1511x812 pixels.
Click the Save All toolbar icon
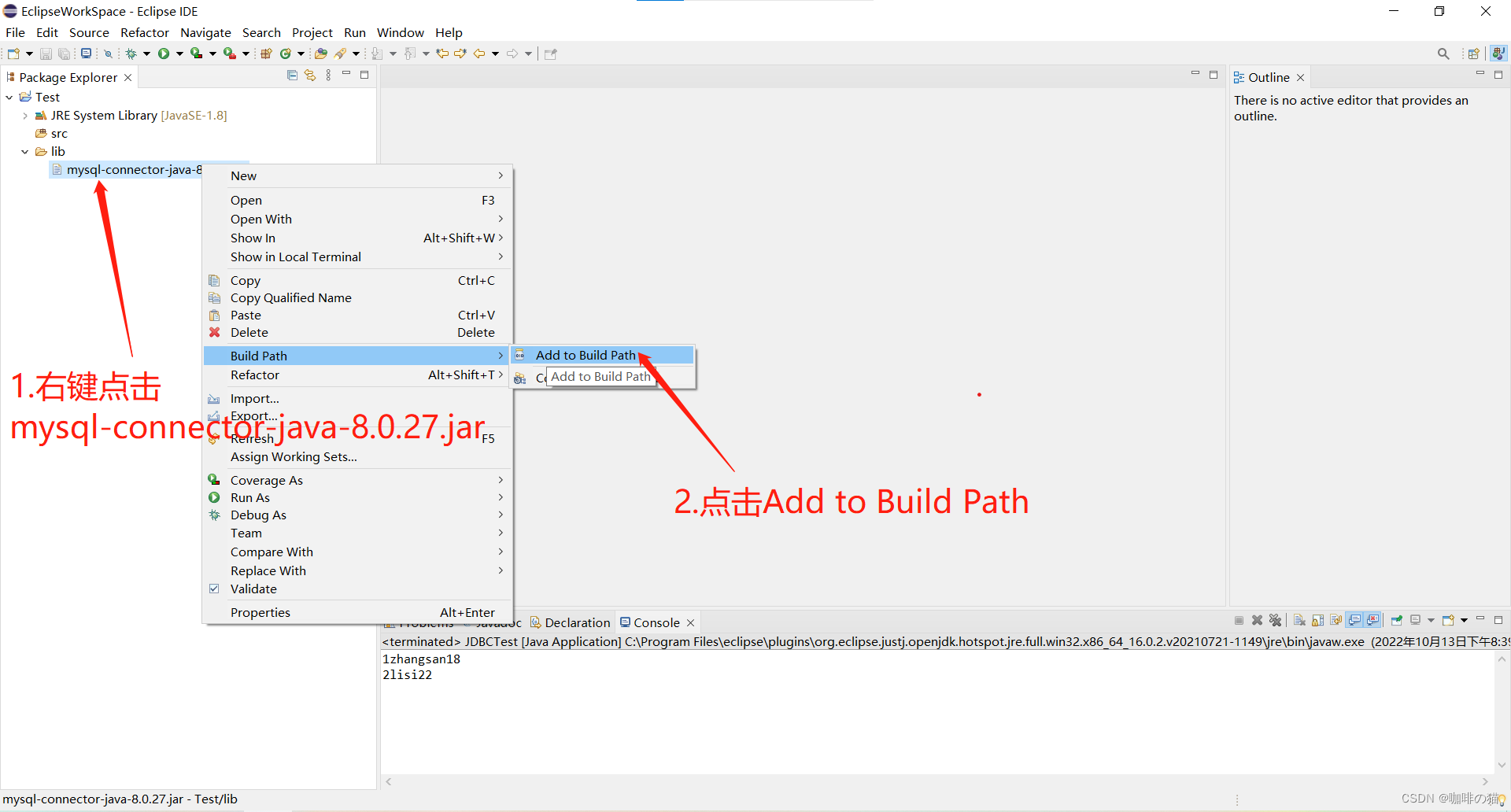[64, 54]
